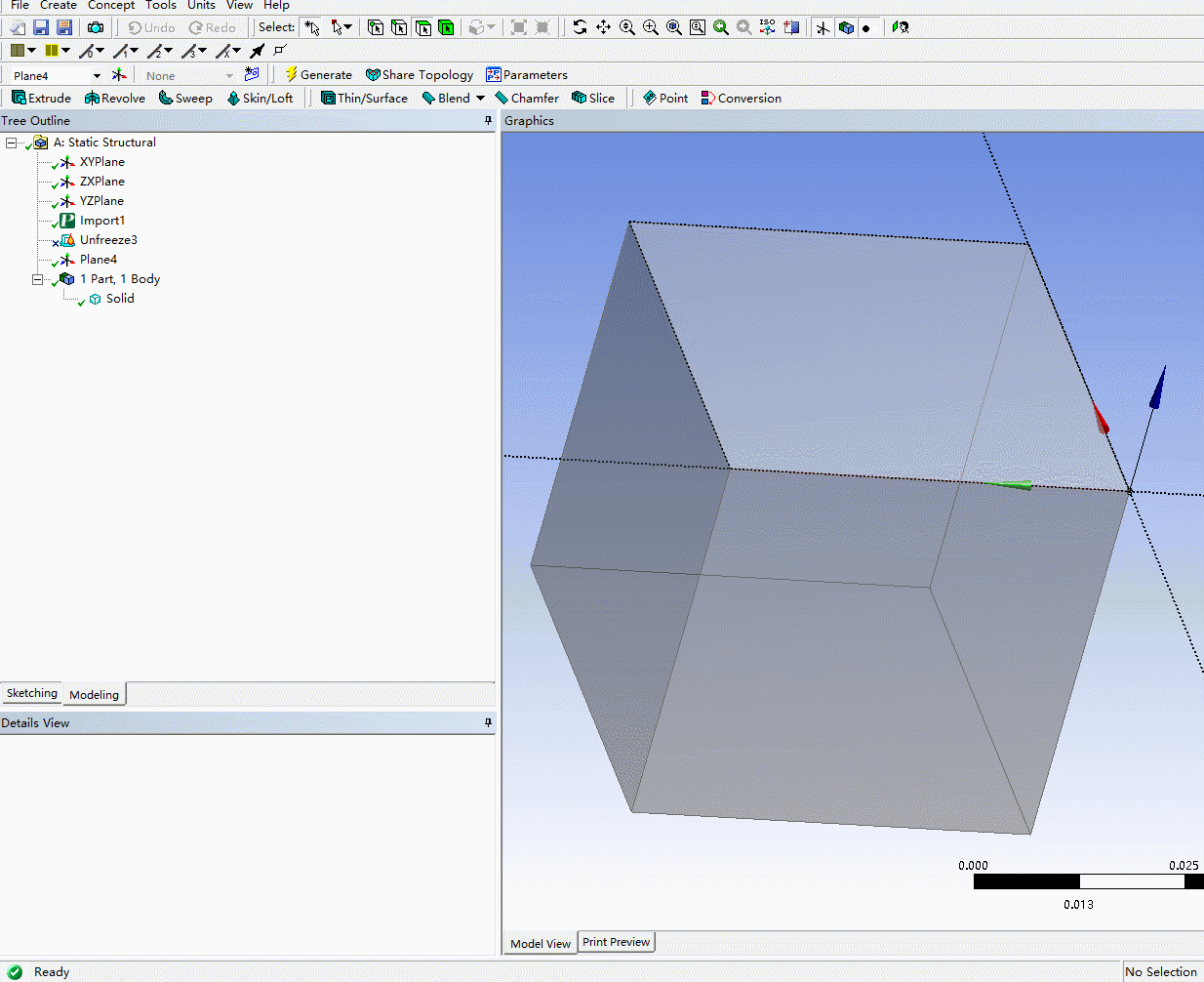Open the Blend dropdown arrow
The width and height of the screenshot is (1204, 982).
point(481,98)
